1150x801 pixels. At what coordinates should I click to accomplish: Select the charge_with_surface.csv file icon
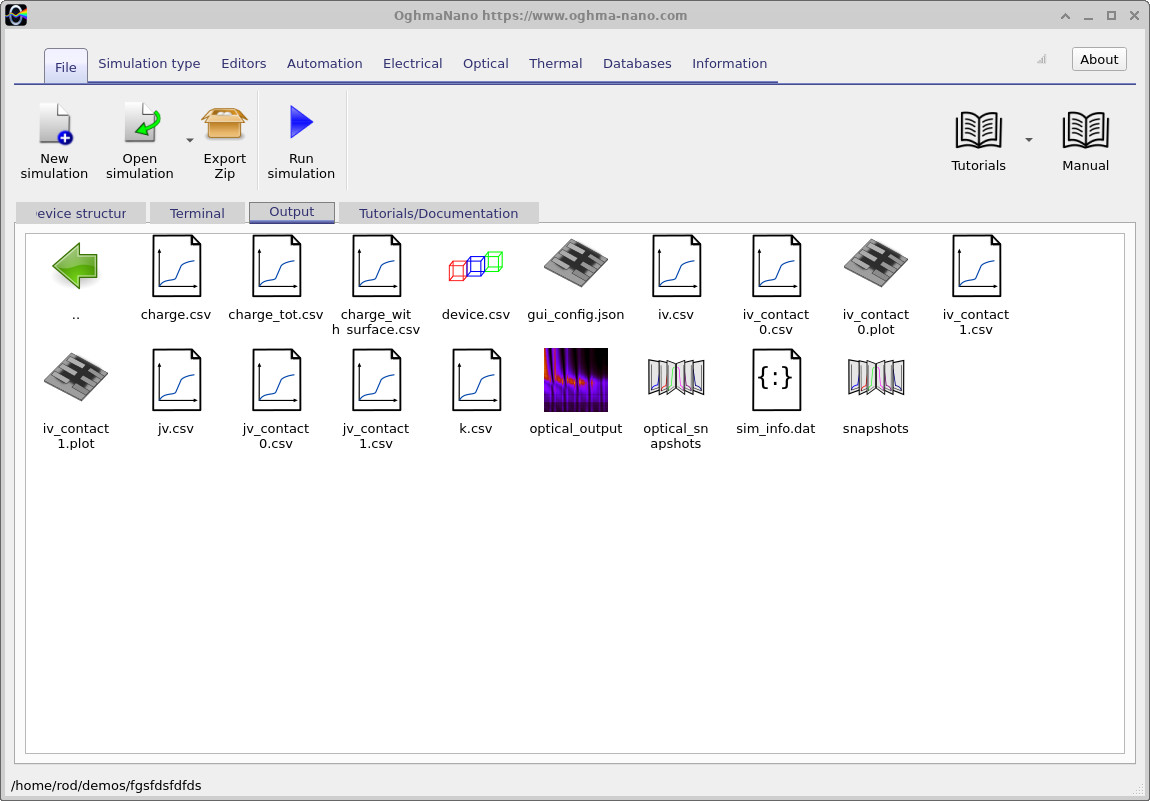click(x=376, y=266)
